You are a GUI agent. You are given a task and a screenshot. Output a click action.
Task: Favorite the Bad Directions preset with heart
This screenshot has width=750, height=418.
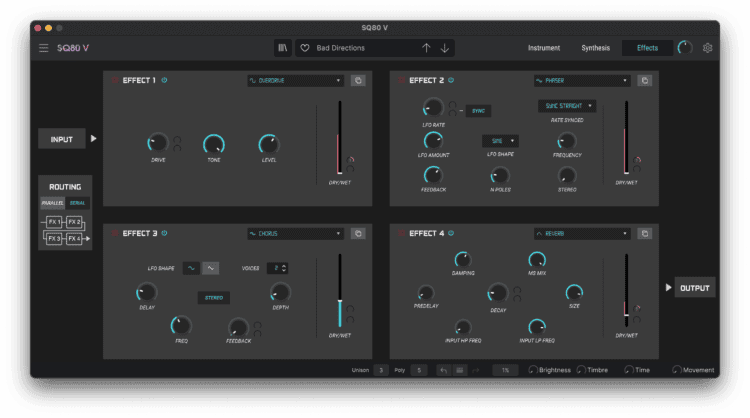[x=305, y=48]
